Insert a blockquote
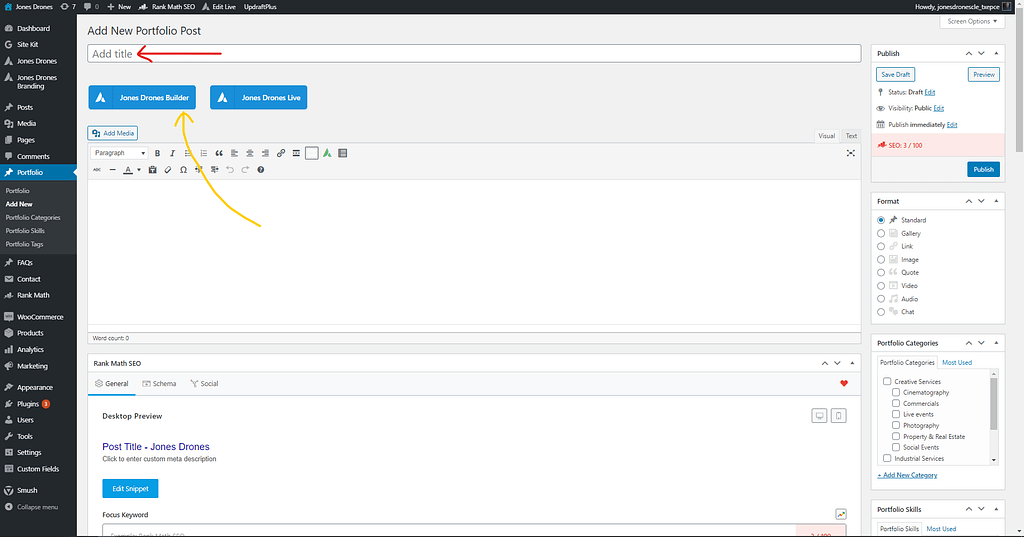This screenshot has width=1024, height=537. pyautogui.click(x=219, y=154)
